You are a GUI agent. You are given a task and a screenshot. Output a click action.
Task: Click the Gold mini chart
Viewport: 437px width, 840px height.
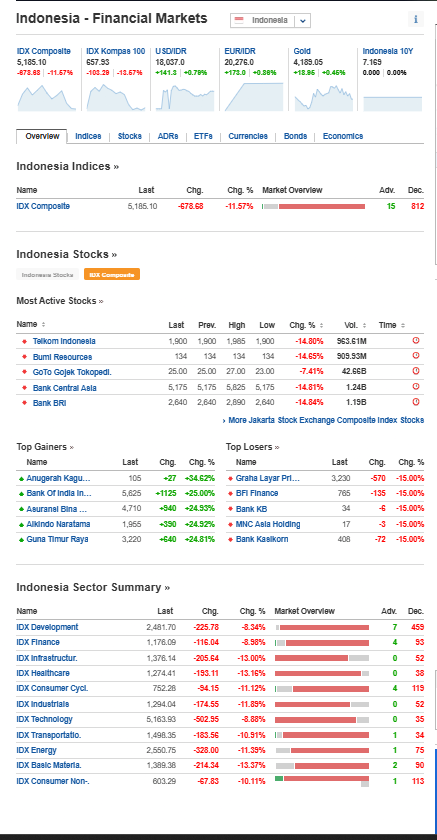click(x=323, y=97)
